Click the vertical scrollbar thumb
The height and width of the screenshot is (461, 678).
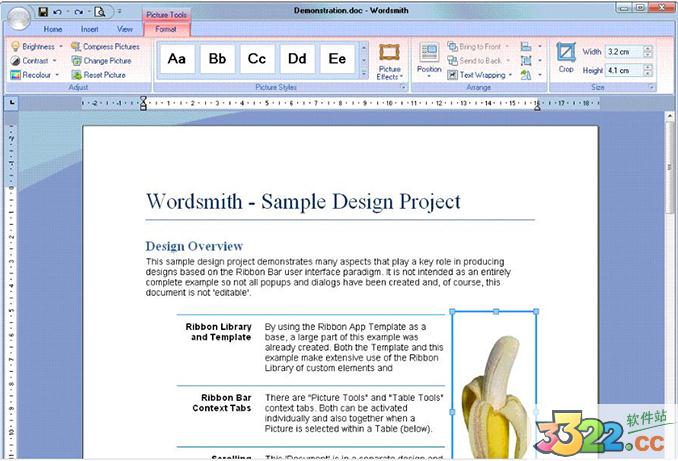(x=669, y=167)
